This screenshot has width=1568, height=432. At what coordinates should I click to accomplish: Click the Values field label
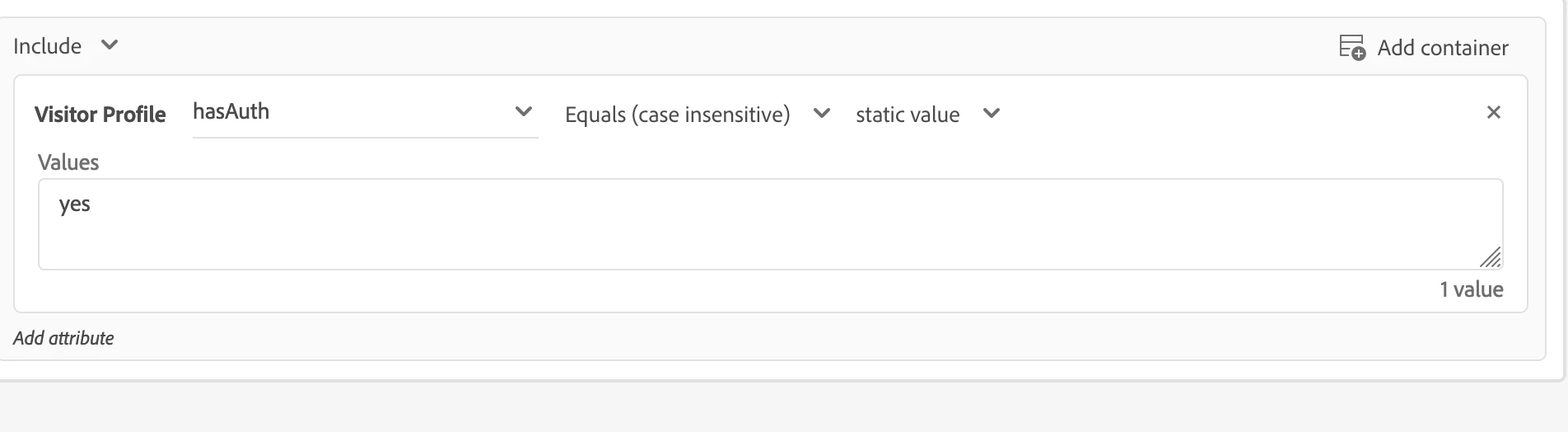(68, 162)
